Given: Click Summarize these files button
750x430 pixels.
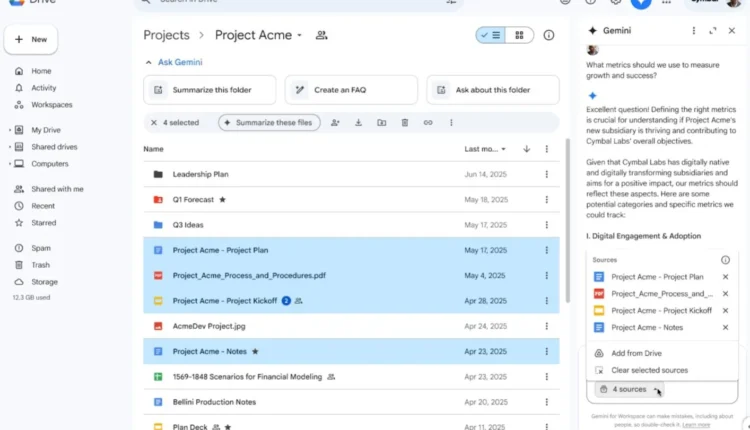Looking at the screenshot, I should coord(269,122).
